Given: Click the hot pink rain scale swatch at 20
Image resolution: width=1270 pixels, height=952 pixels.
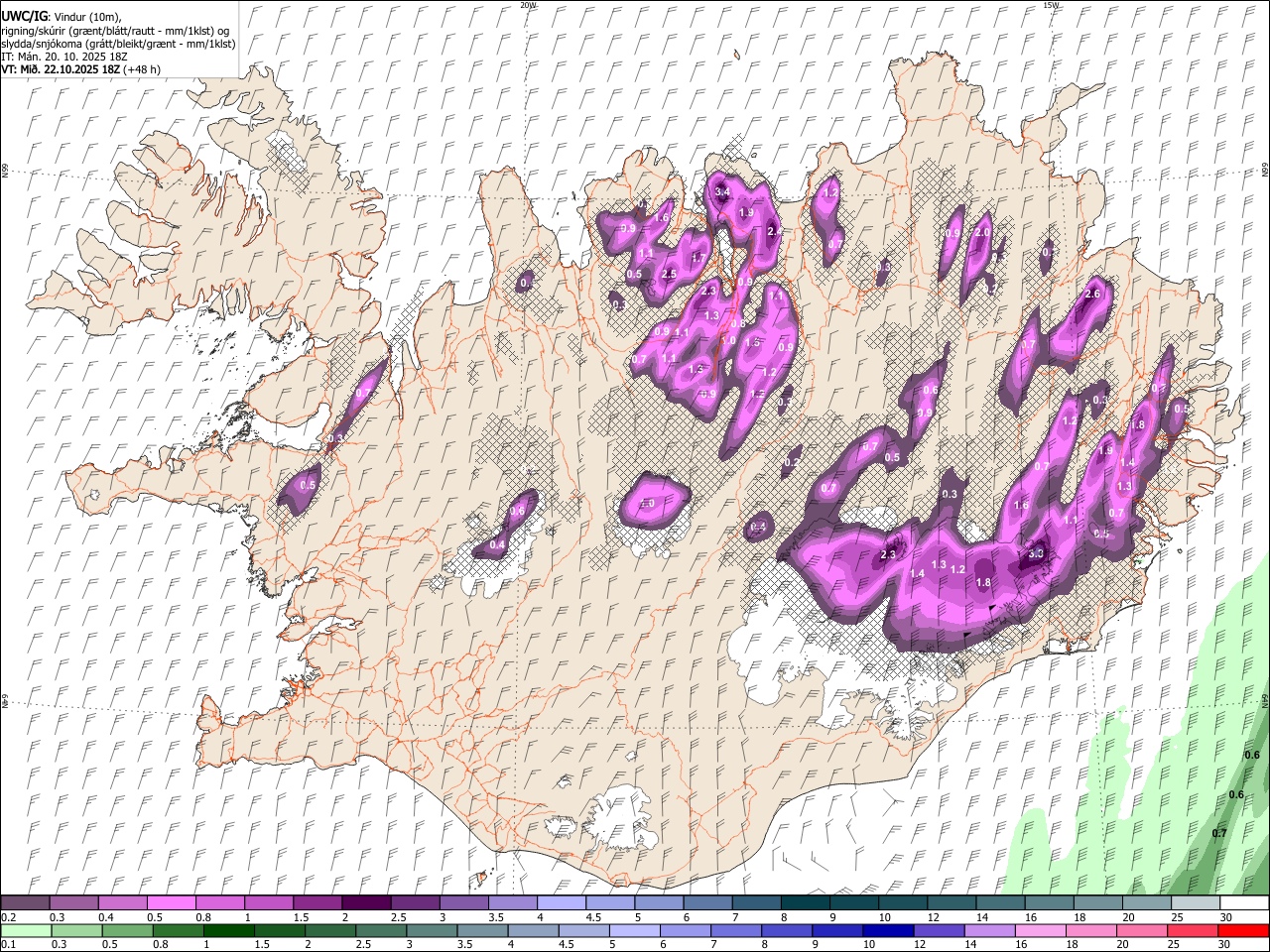Looking at the screenshot, I should point(1141,931).
